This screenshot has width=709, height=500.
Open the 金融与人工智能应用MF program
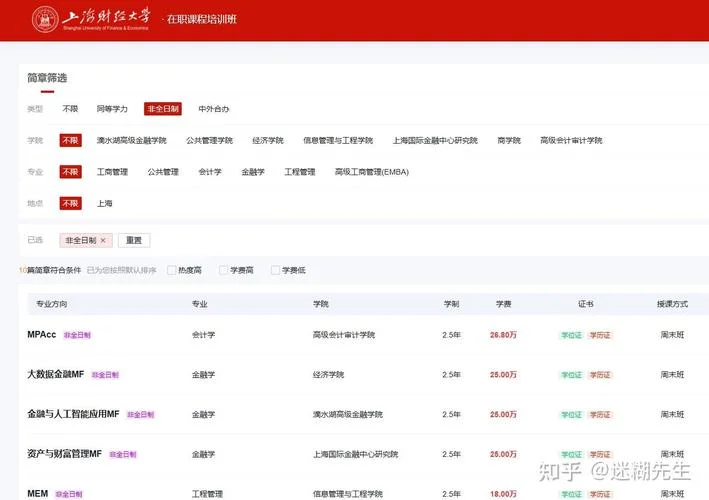point(73,414)
